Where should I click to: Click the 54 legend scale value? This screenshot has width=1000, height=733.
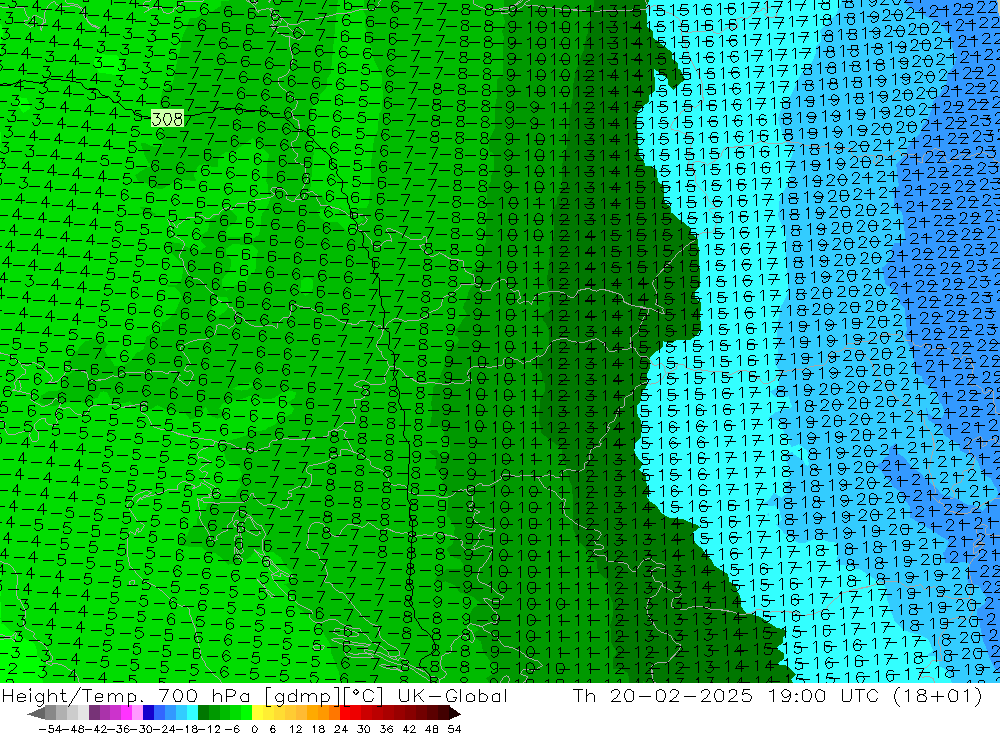pyautogui.click(x=454, y=729)
